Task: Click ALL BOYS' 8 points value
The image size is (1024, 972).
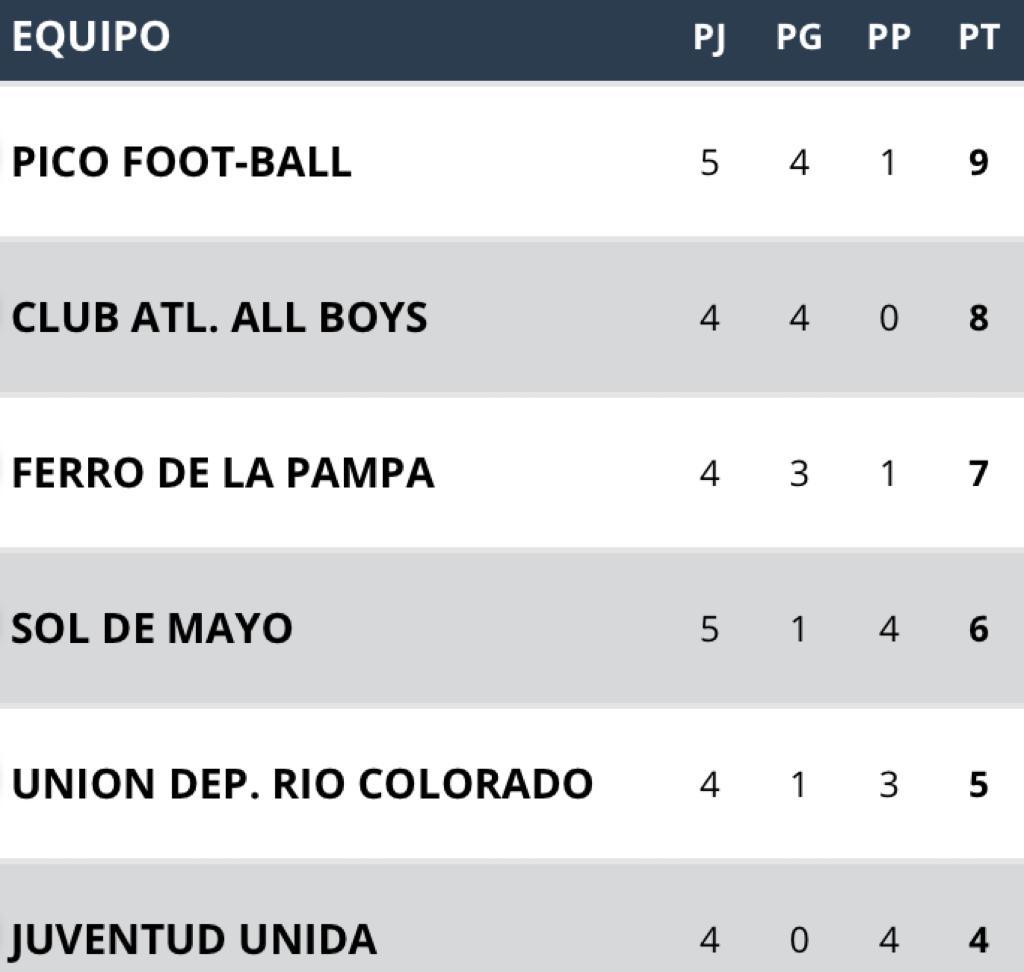Action: [978, 317]
